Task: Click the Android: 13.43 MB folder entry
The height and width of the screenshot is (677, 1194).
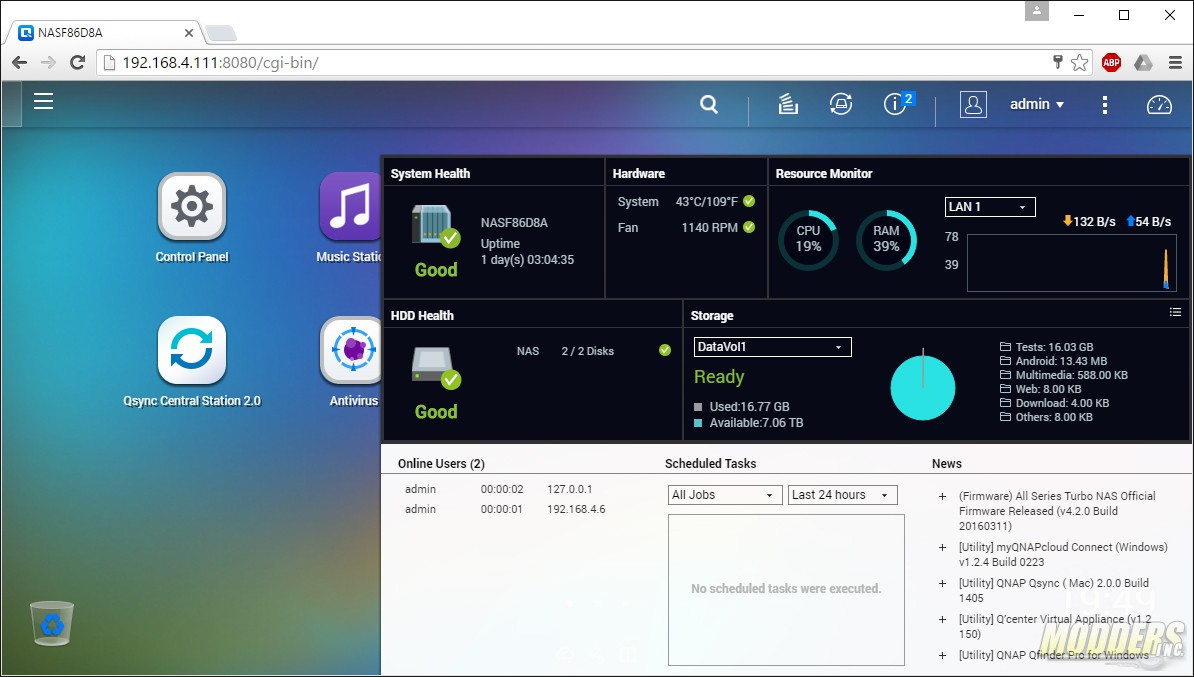Action: click(1053, 361)
